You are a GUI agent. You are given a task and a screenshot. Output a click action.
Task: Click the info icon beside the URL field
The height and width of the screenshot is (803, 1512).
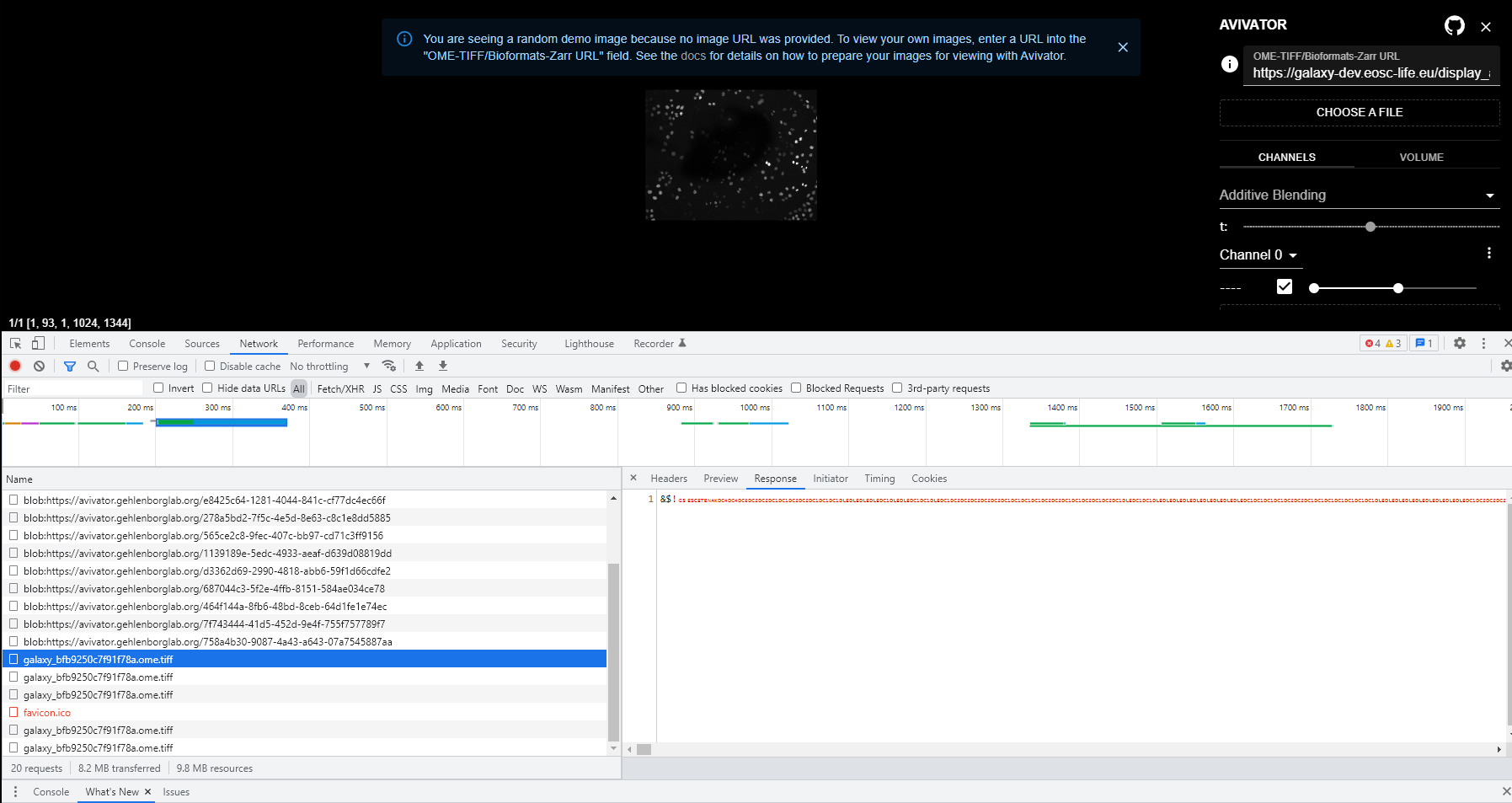coord(1229,64)
